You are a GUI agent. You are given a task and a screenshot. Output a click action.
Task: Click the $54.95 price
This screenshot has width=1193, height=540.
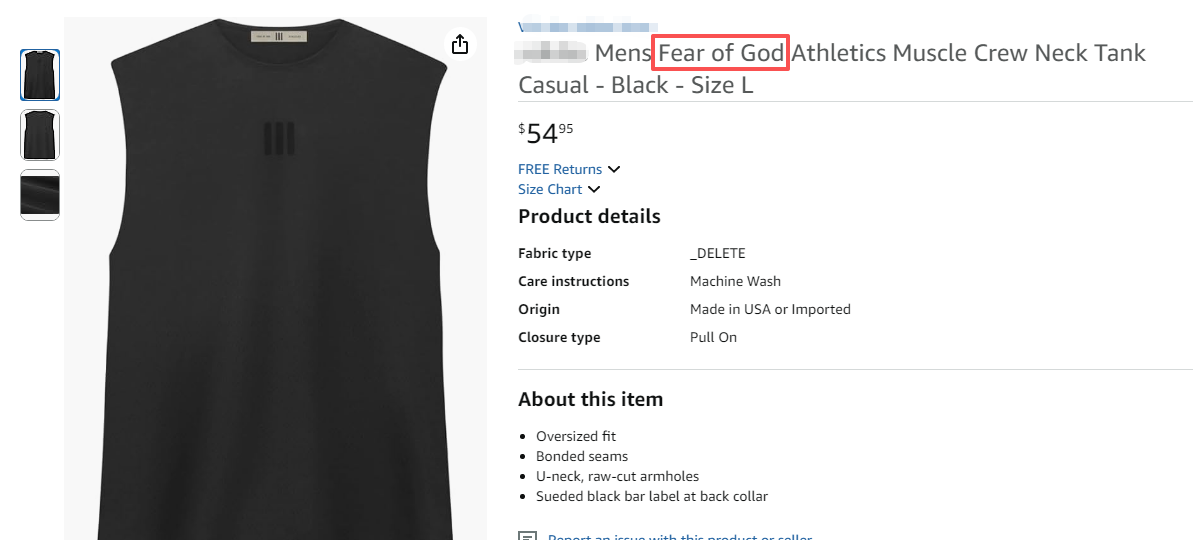click(546, 132)
